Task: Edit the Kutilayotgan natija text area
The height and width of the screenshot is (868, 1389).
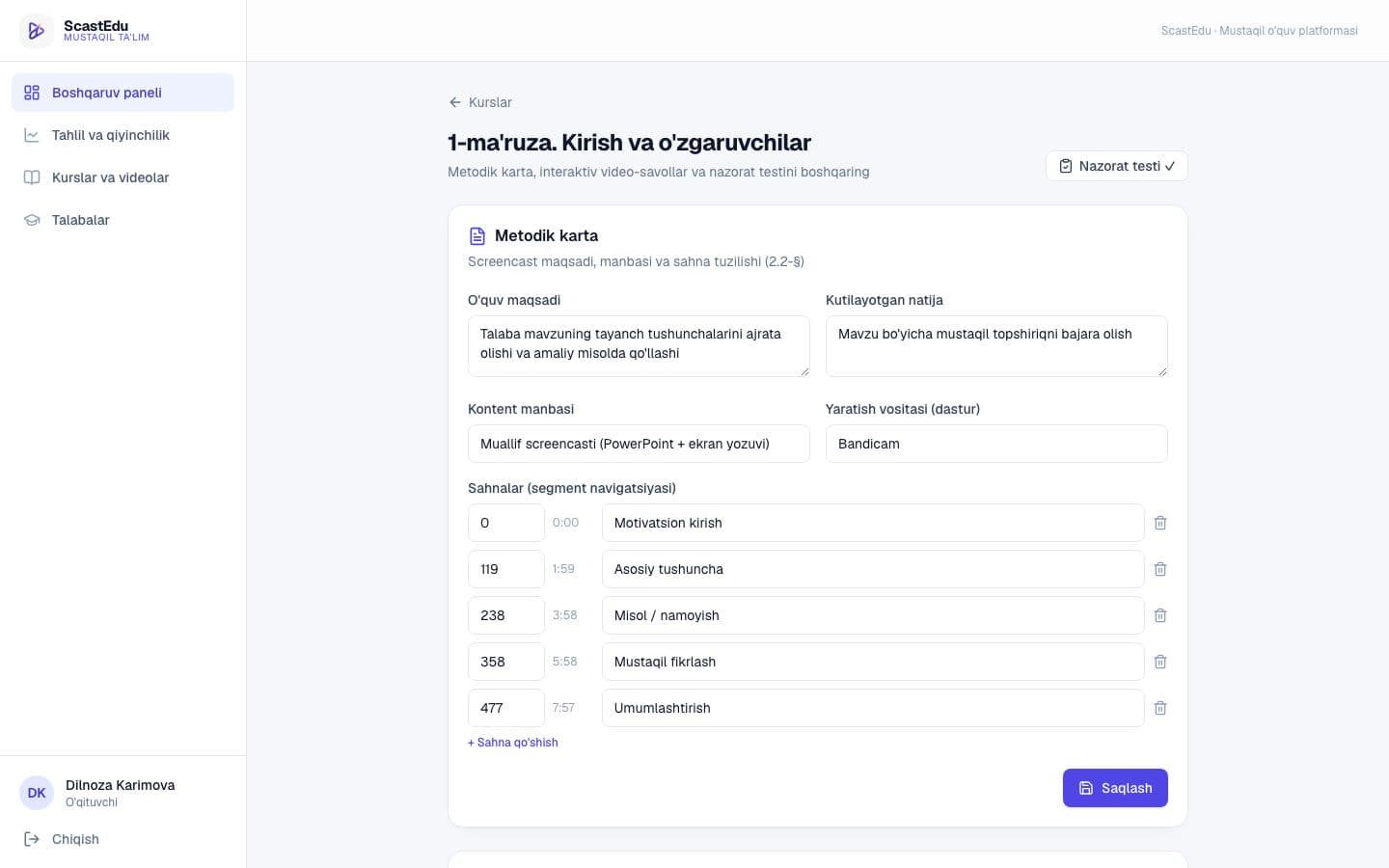Action: click(996, 346)
